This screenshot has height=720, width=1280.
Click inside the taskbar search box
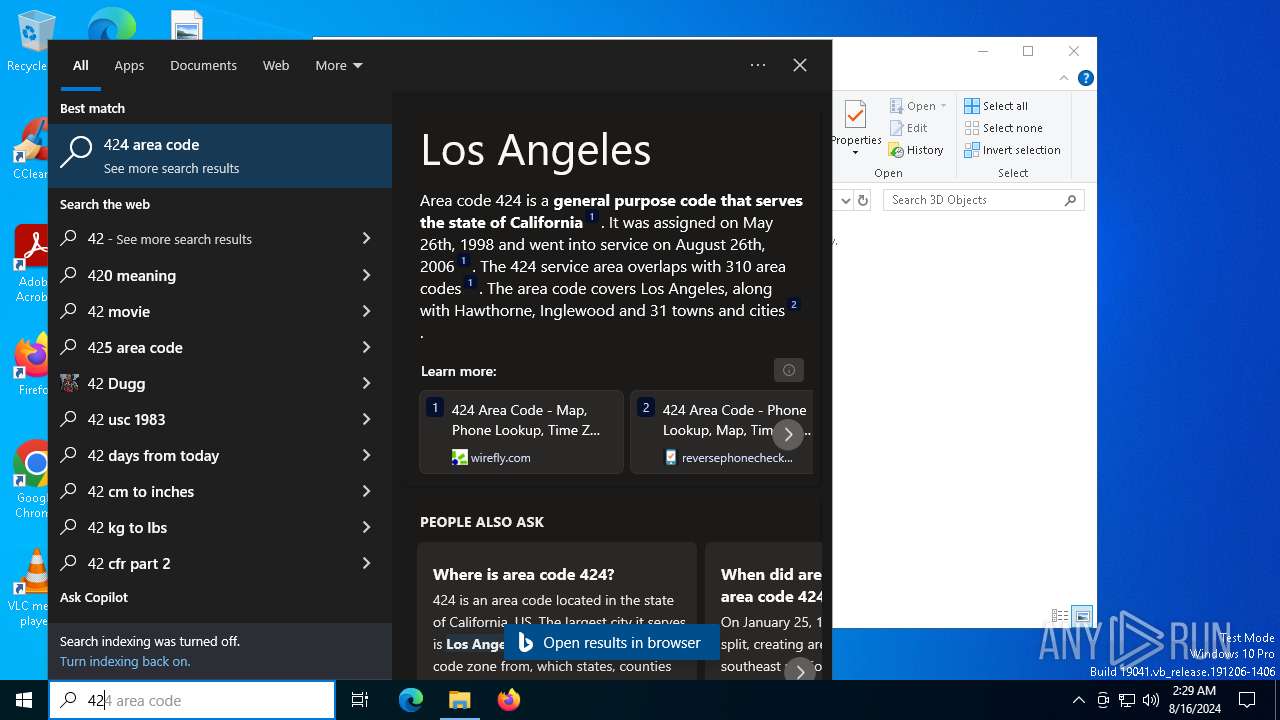(x=192, y=700)
